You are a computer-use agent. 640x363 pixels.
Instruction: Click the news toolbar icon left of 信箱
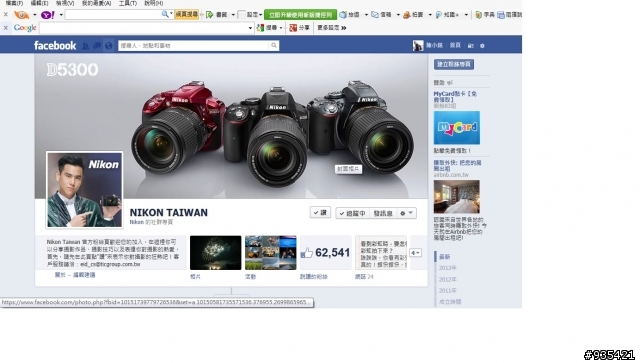343,15
